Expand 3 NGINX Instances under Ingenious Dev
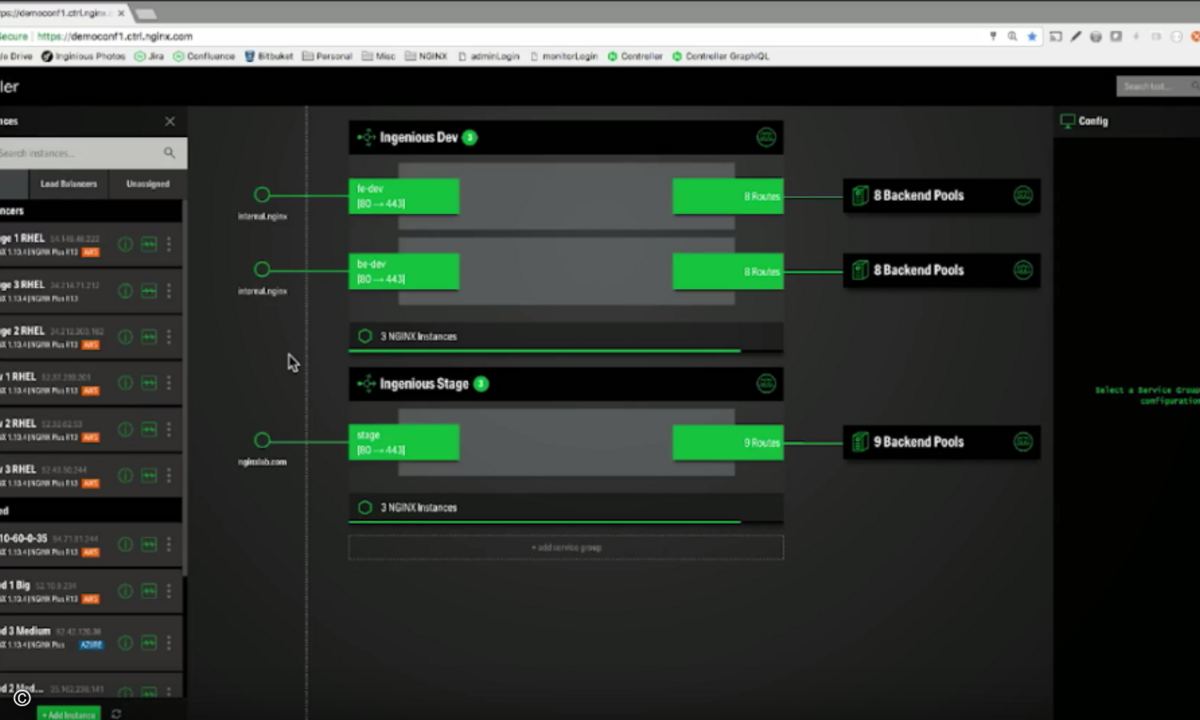 (565, 337)
